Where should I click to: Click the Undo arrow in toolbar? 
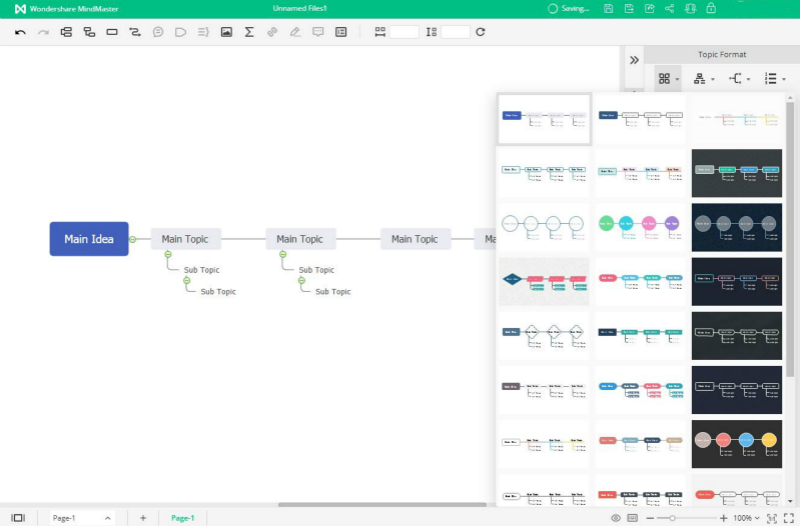20,32
